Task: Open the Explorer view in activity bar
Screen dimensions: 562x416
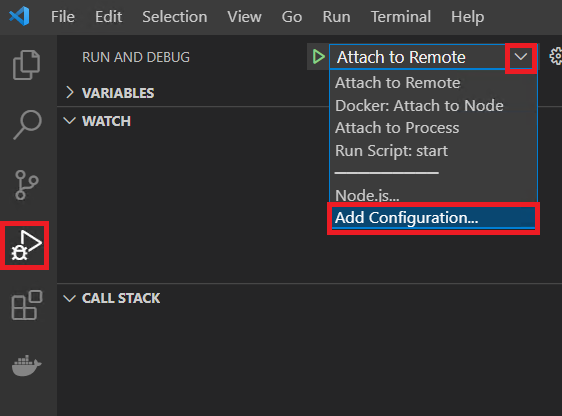Action: (x=26, y=65)
